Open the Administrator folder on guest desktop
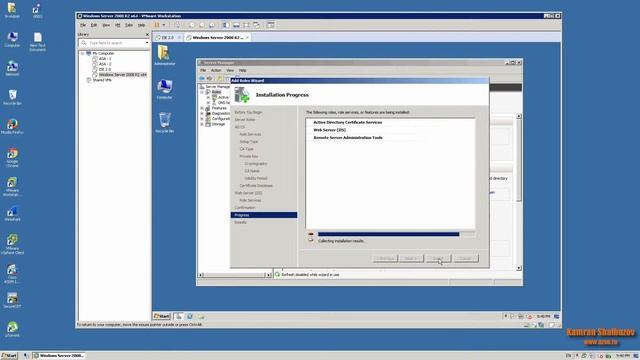The image size is (640, 360). tap(164, 55)
